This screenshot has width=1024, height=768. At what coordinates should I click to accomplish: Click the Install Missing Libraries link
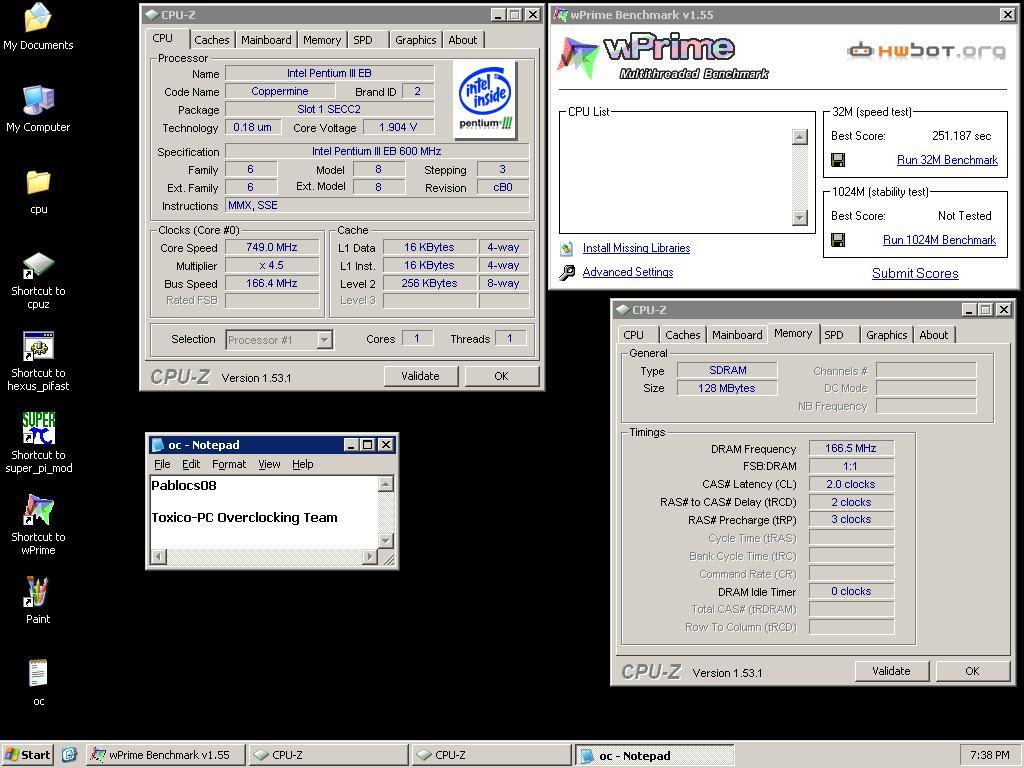pos(636,248)
